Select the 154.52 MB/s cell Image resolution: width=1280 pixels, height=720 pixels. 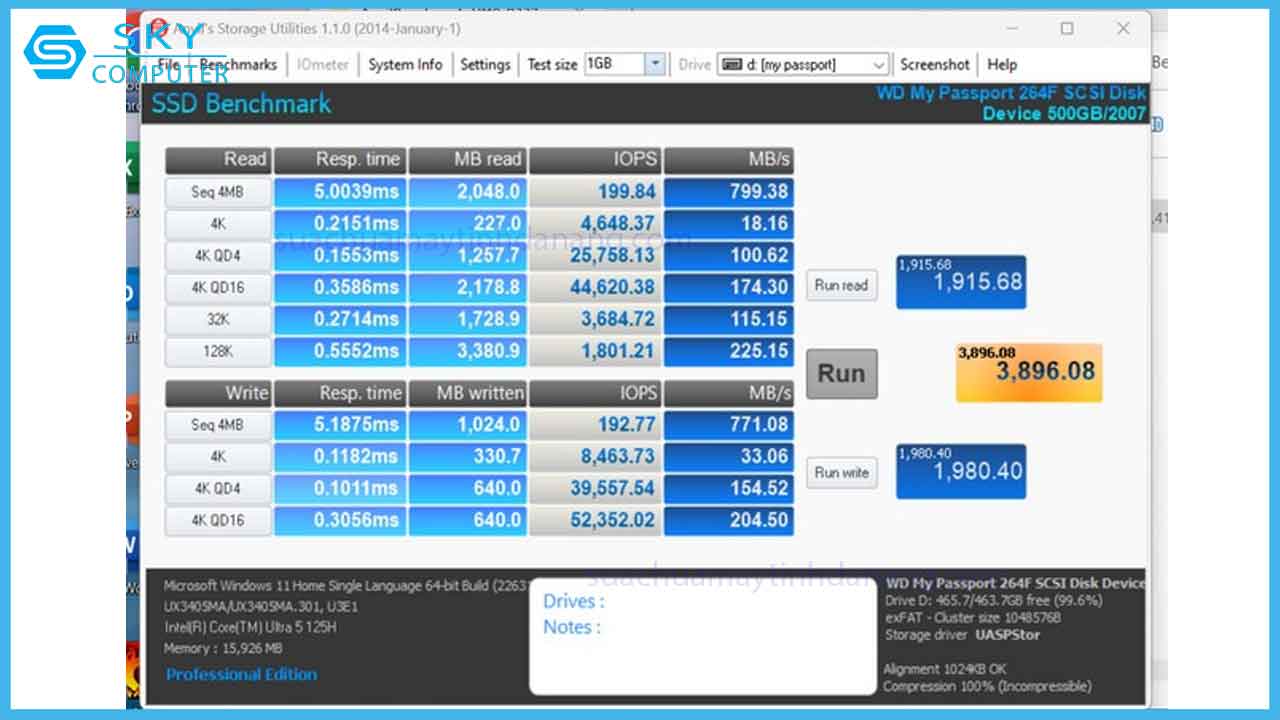point(728,488)
